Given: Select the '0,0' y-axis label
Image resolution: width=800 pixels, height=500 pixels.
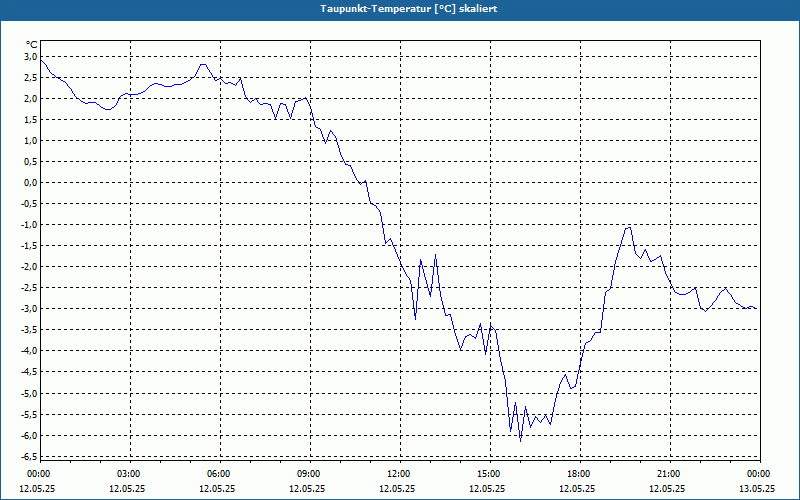Looking at the screenshot, I should coord(30,183).
